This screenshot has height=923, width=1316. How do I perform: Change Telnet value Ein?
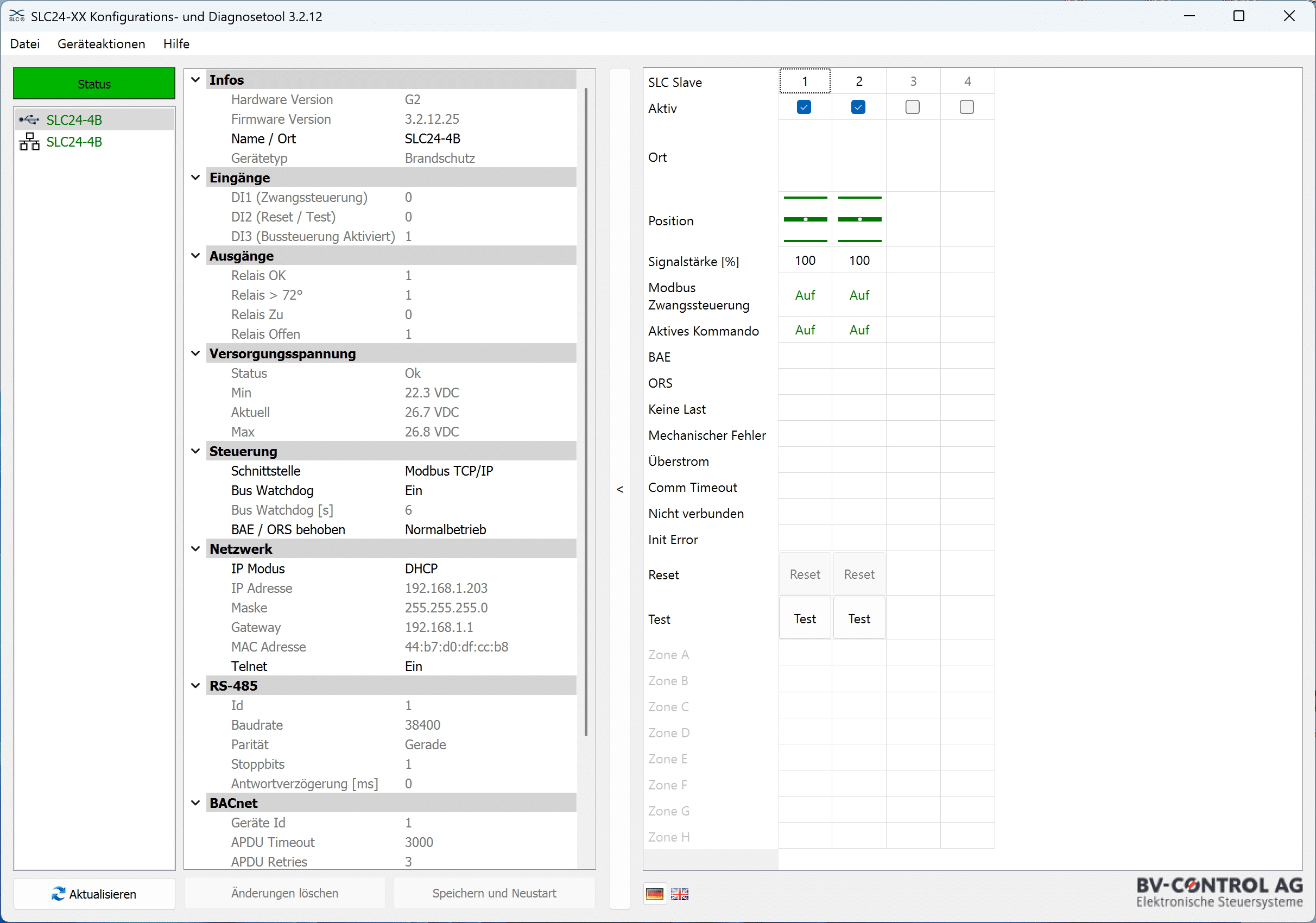tap(413, 667)
